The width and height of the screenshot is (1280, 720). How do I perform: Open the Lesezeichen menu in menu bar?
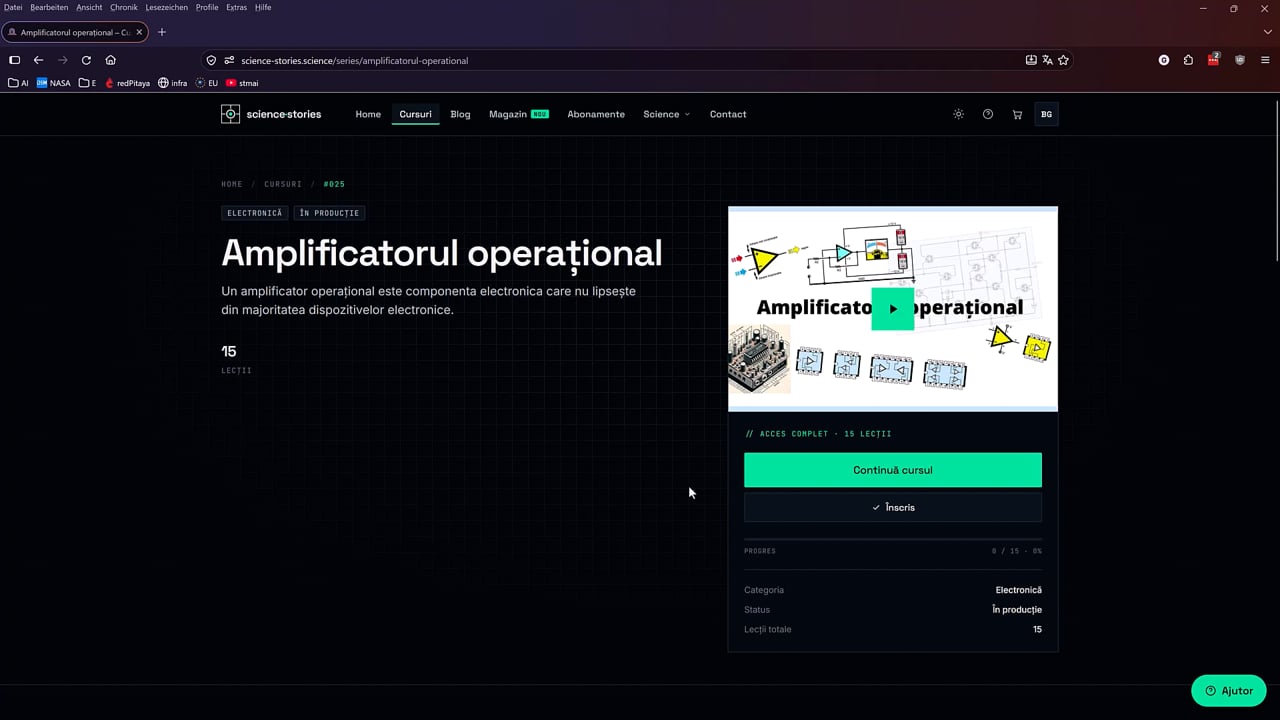[x=166, y=7]
